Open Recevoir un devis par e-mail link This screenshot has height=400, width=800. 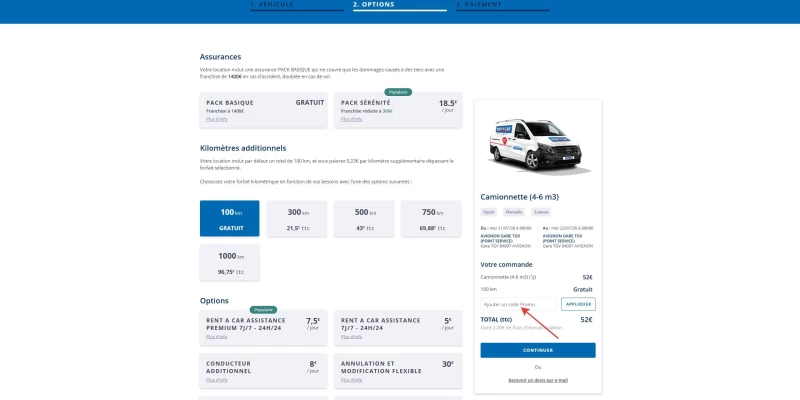(x=538, y=380)
